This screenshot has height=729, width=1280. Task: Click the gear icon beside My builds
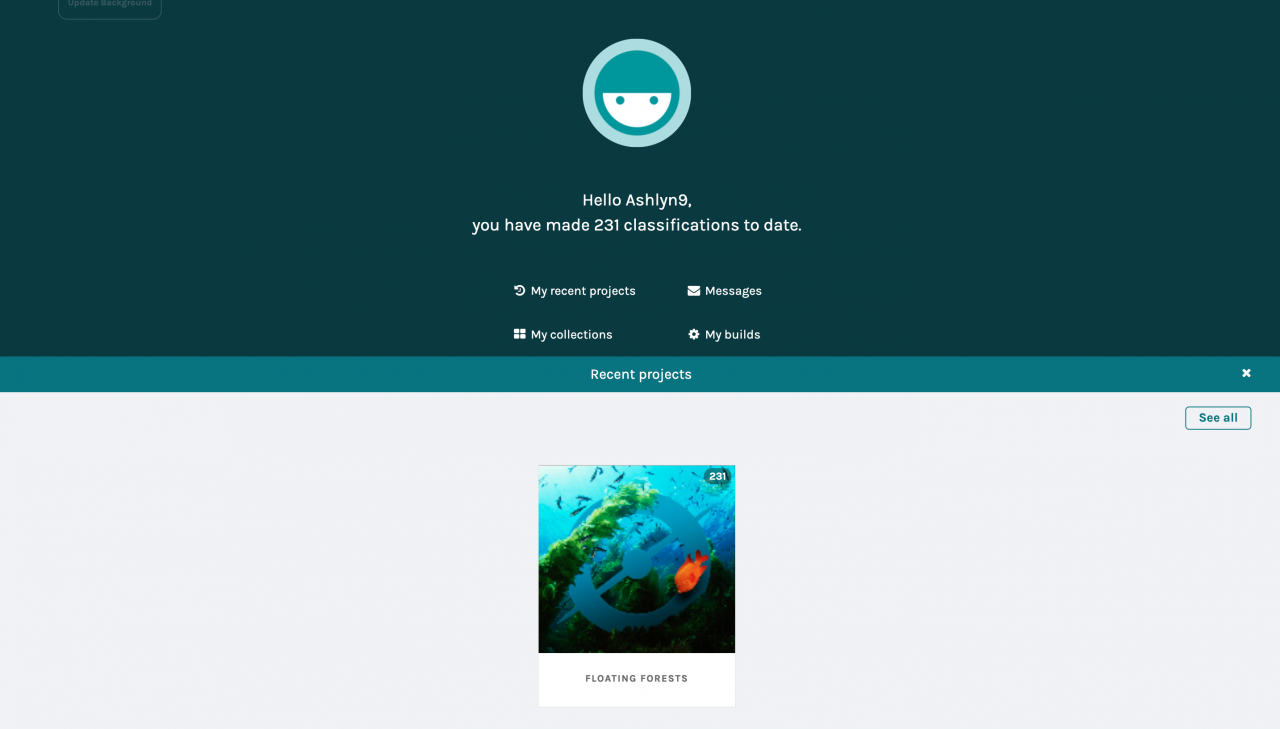pos(694,335)
